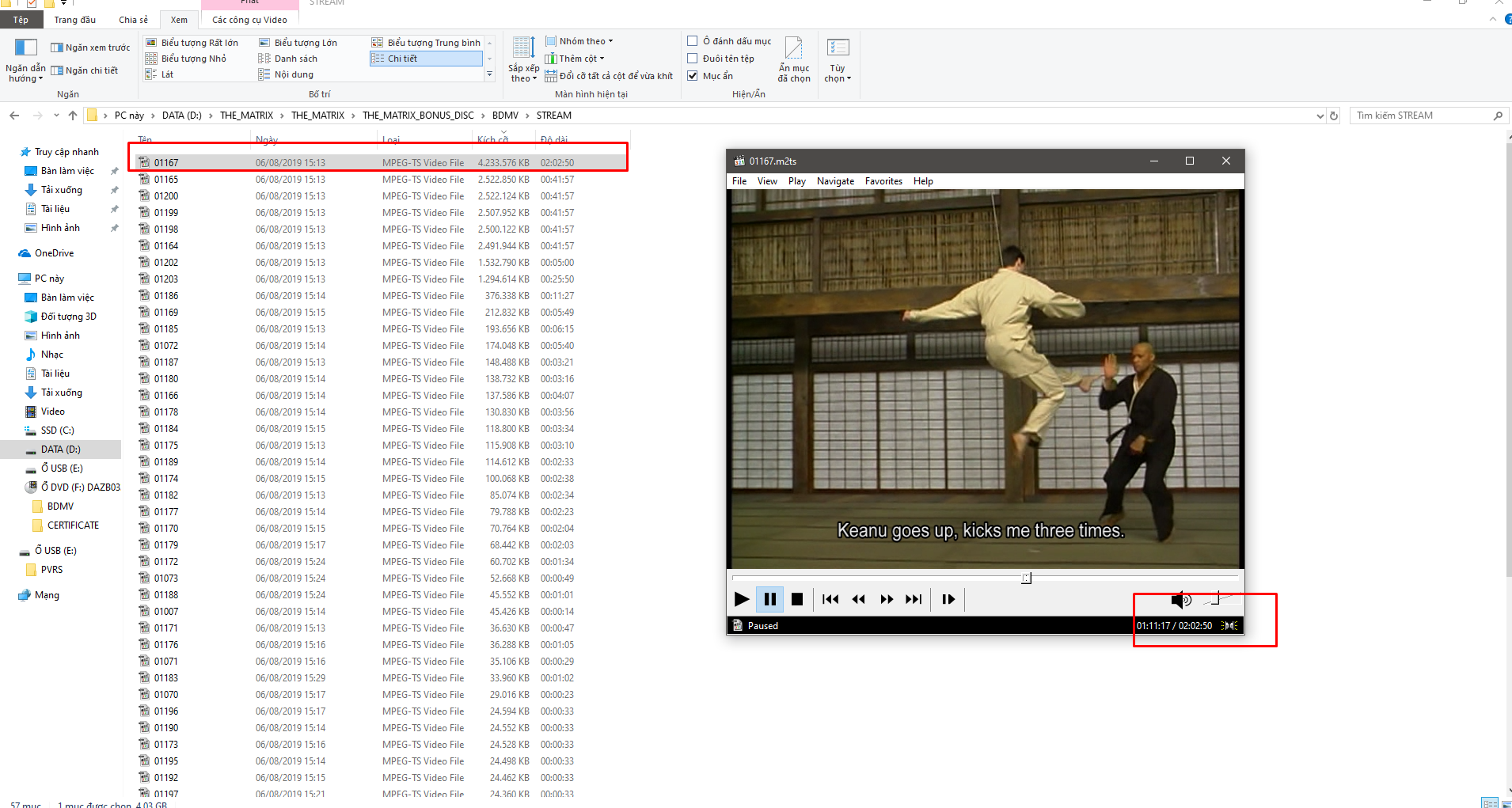Select SSD (C:) drive in sidebar
The height and width of the screenshot is (808, 1512).
[x=57, y=431]
